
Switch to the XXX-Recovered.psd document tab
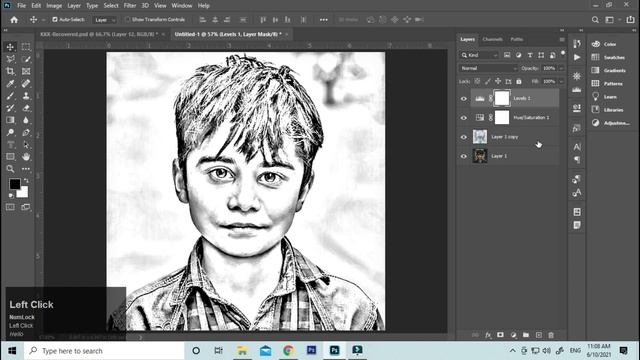click(99, 34)
